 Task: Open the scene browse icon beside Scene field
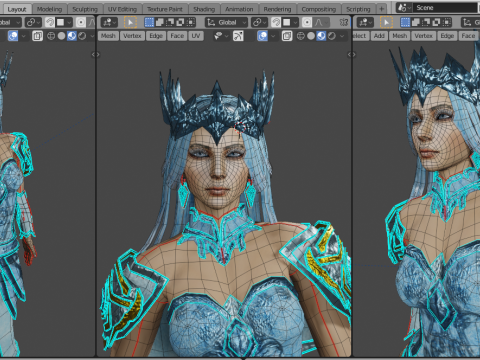pos(404,8)
